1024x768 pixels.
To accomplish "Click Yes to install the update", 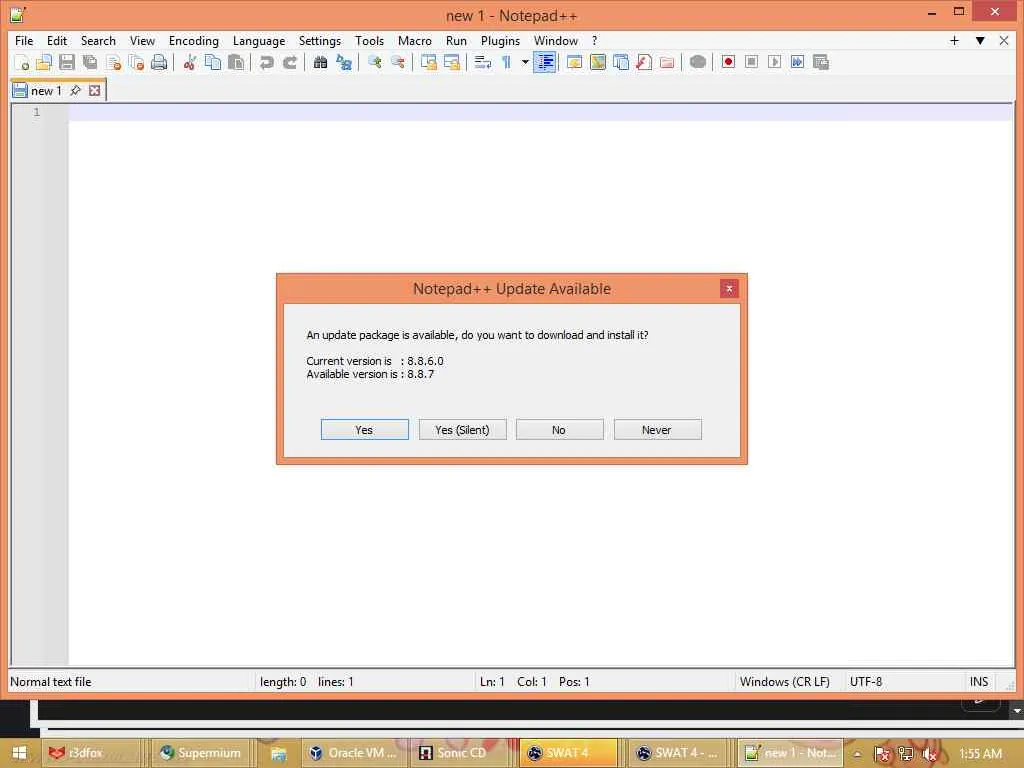I will pos(364,430).
